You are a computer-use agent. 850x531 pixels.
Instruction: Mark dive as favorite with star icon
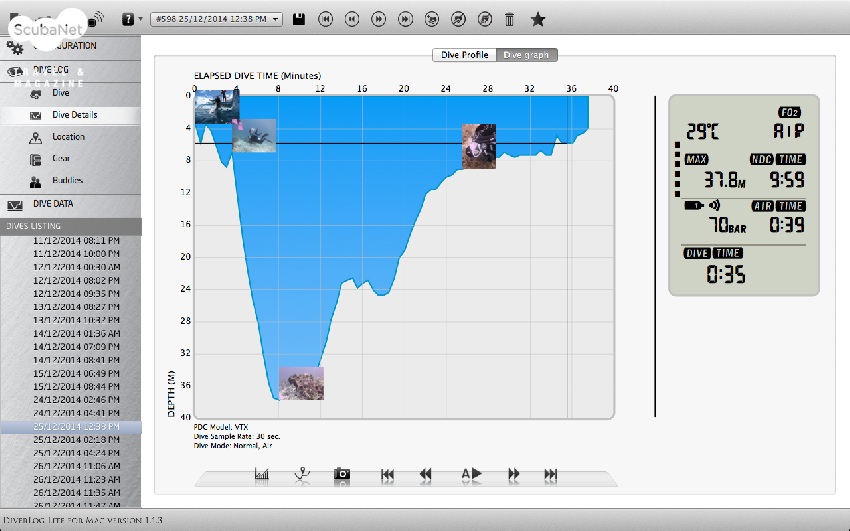click(x=538, y=19)
